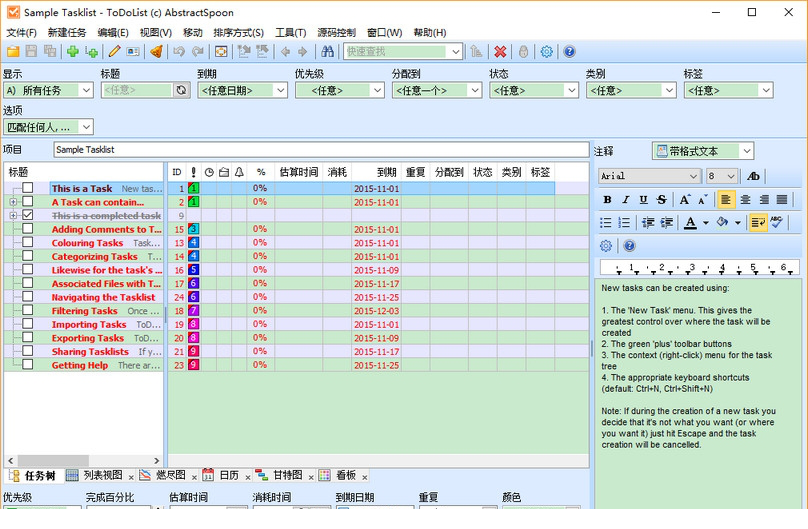808x529 pixels.
Task: Tick checkbox for 'Adding Comments to T...'
Action: coord(28,228)
